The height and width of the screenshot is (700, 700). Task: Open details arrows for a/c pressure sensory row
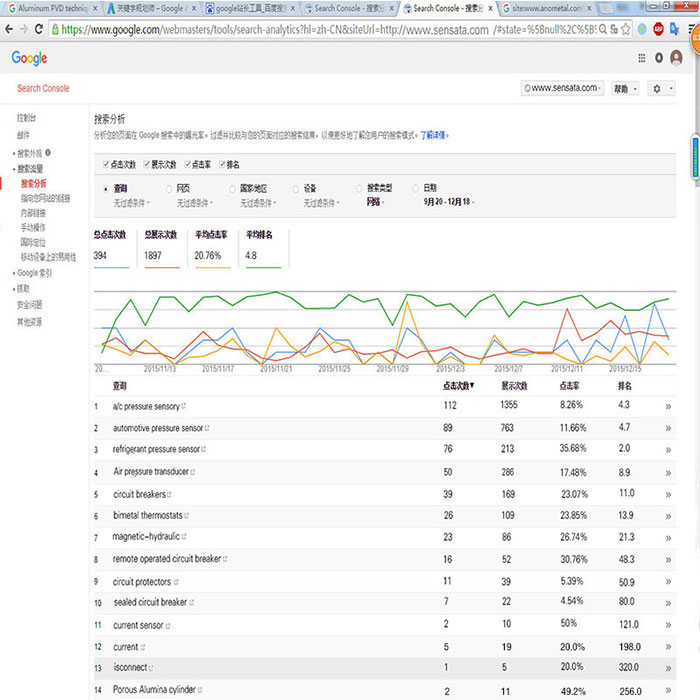[x=668, y=406]
